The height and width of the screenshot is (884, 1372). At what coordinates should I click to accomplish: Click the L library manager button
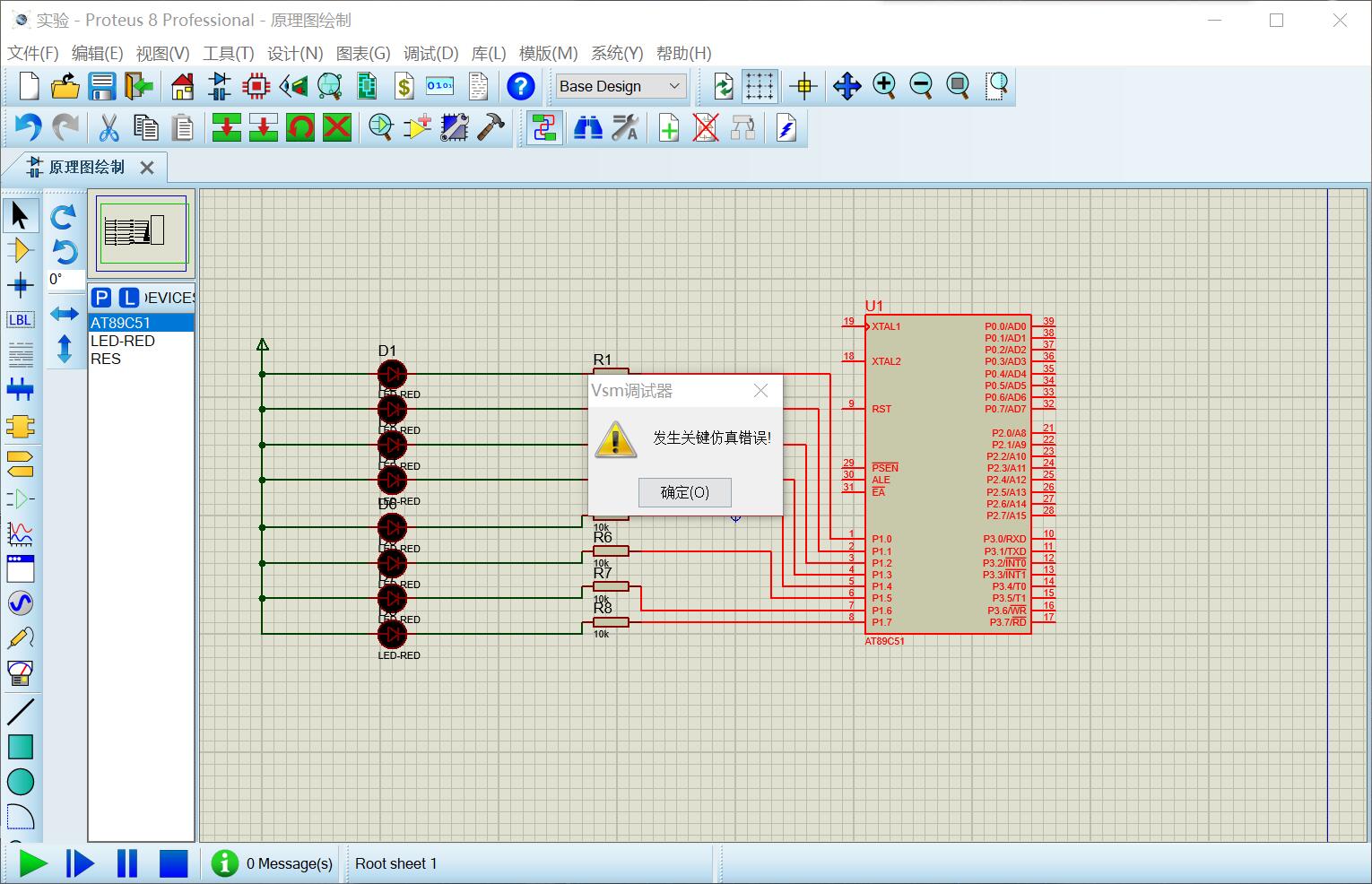coord(130,298)
